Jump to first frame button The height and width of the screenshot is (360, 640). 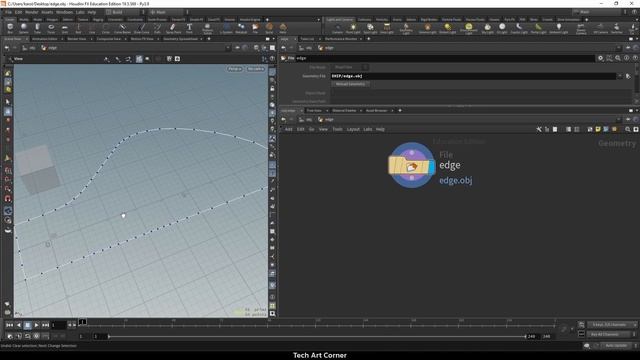pyautogui.click(x=9, y=325)
